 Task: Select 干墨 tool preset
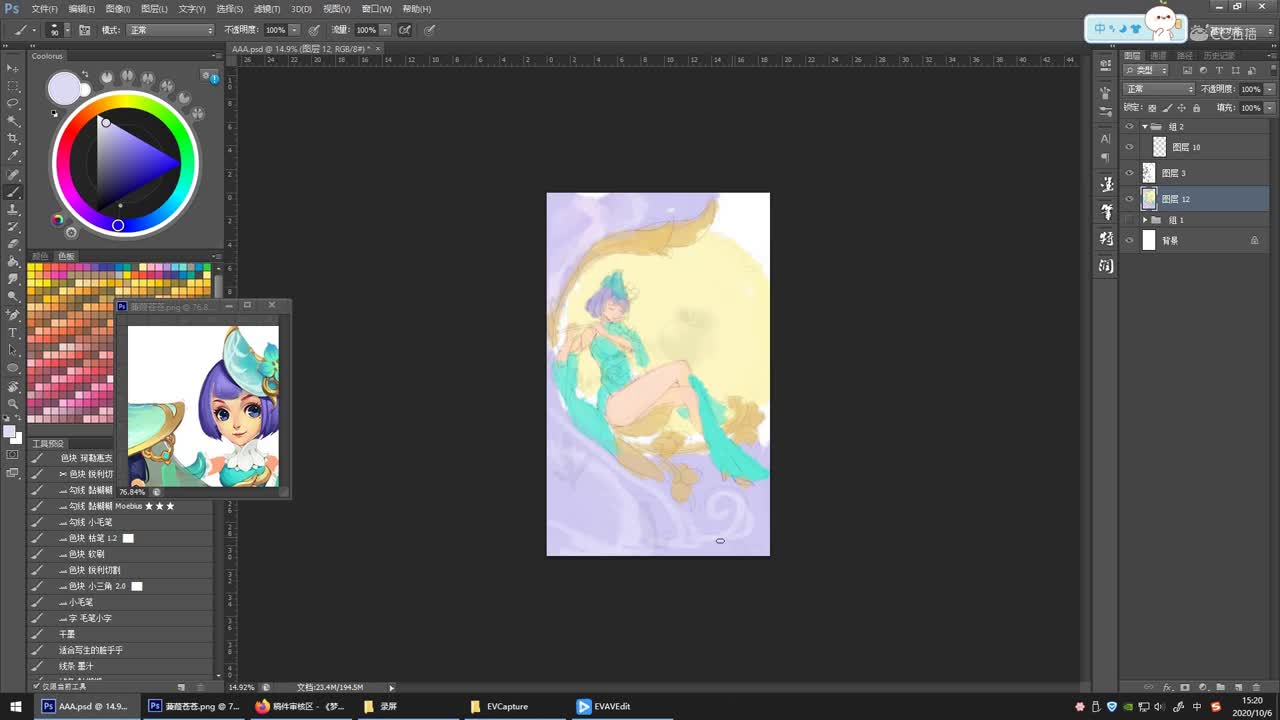tap(120, 634)
